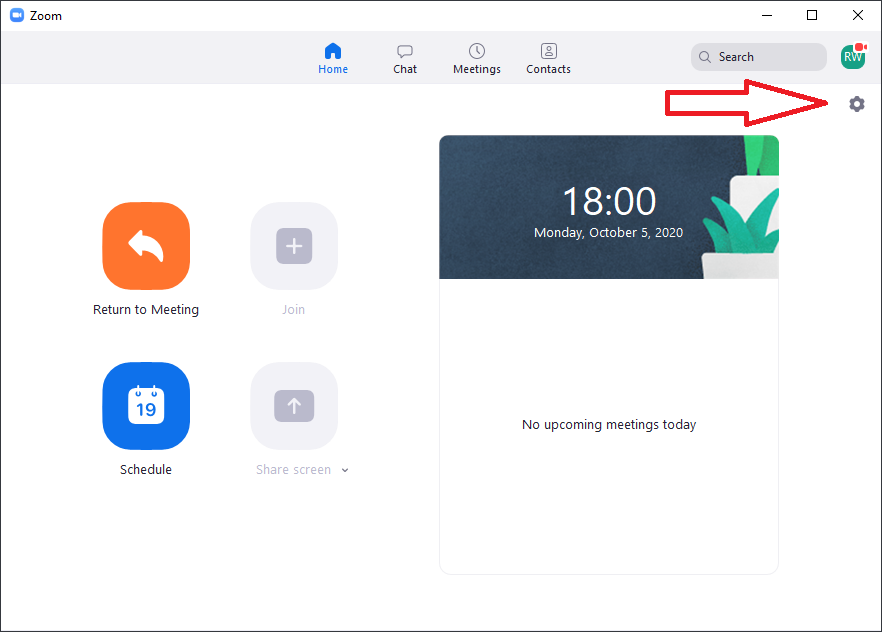Close the Zoom window
Screen dimensions: 882x632
tap(858, 15)
